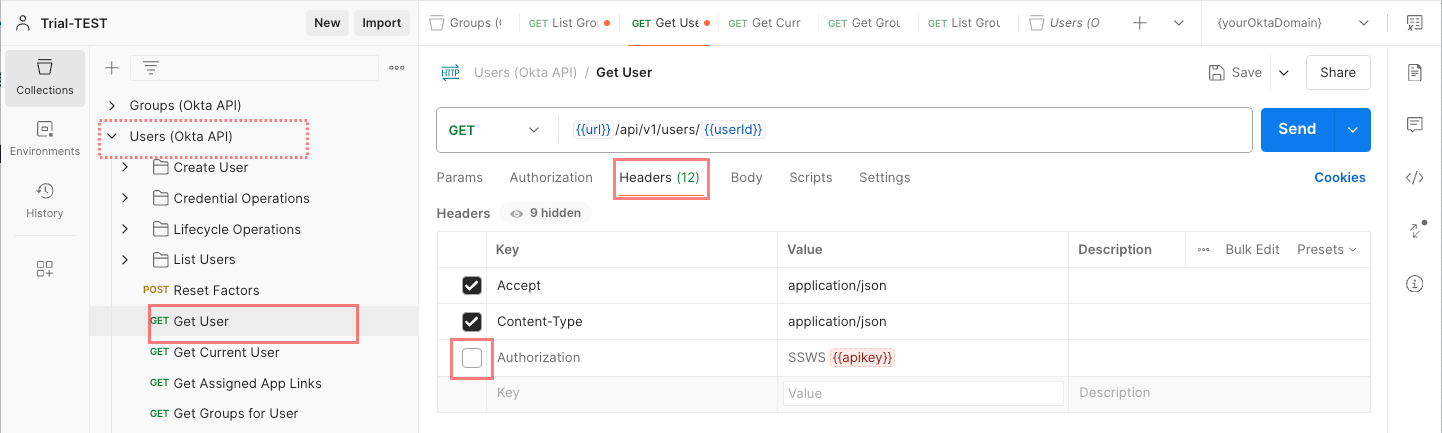Open the comments icon in right sidebar
The image size is (1442, 433).
(x=1414, y=125)
